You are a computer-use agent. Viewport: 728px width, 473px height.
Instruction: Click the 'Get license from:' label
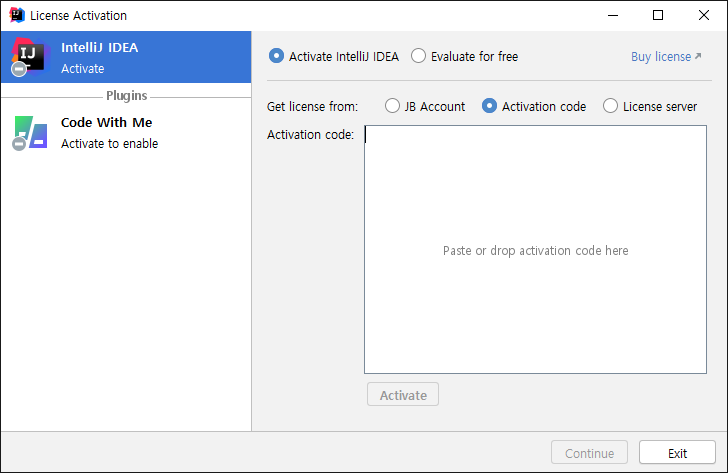click(x=312, y=107)
